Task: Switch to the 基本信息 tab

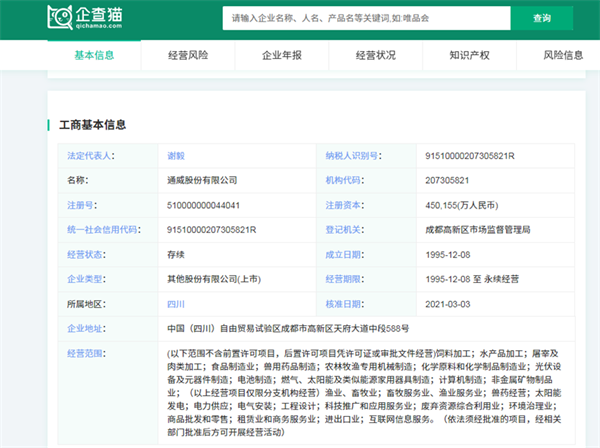Action: [x=95, y=55]
